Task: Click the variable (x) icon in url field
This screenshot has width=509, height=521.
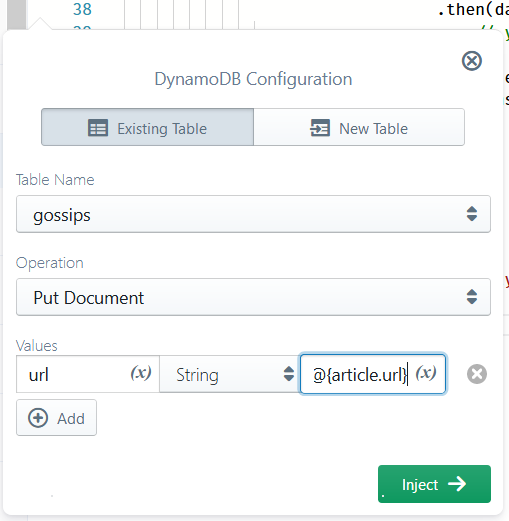Action: click(141, 373)
